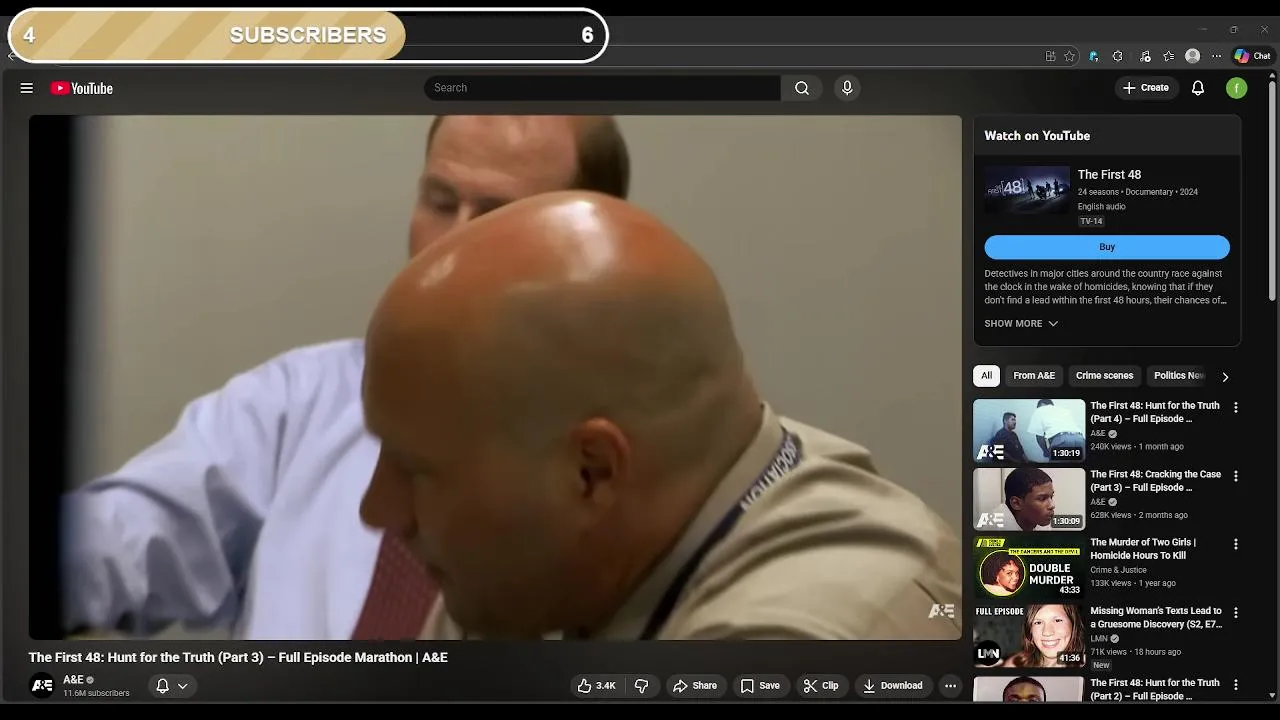Create a Clip of the video
Image resolution: width=1280 pixels, height=720 pixels.
(x=820, y=686)
